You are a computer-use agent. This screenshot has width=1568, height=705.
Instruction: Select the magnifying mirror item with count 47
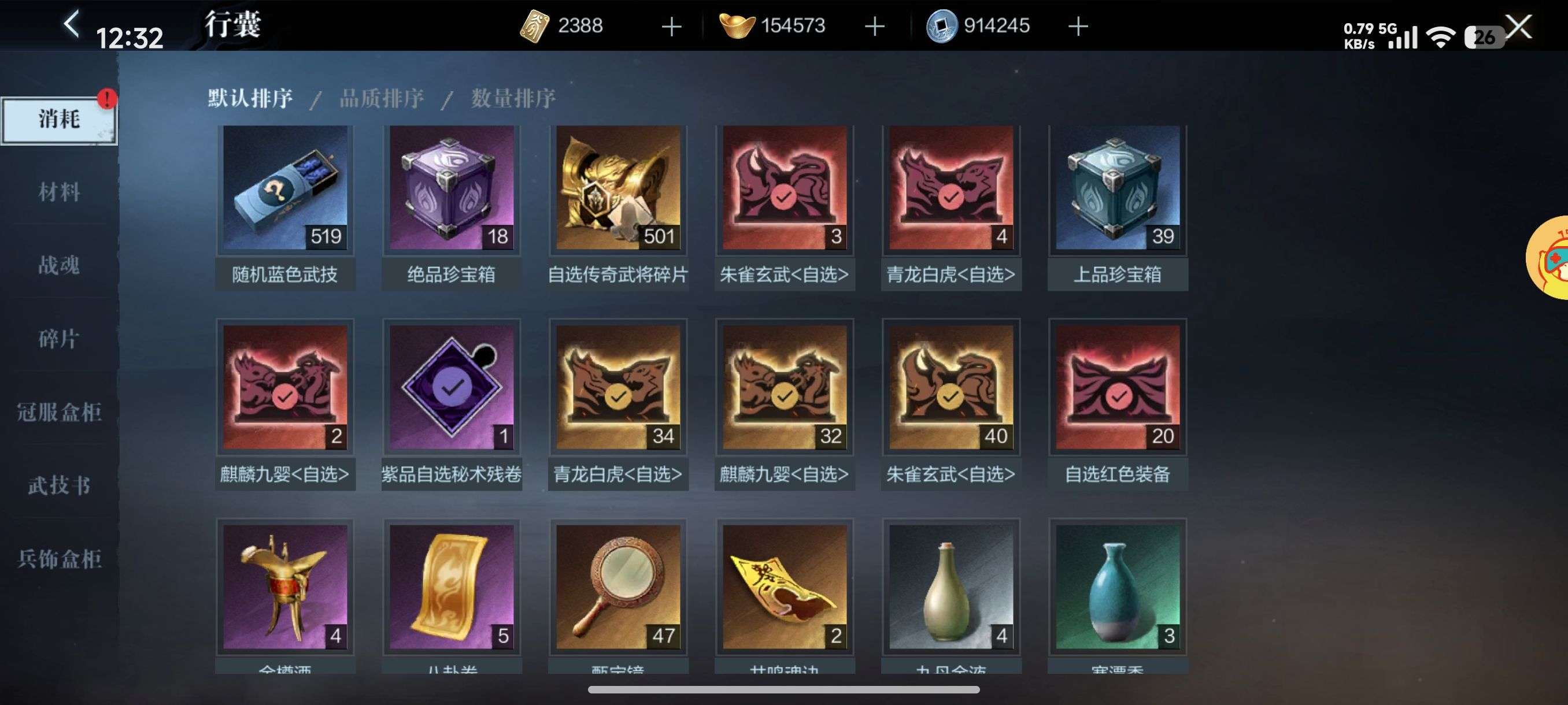click(x=618, y=587)
